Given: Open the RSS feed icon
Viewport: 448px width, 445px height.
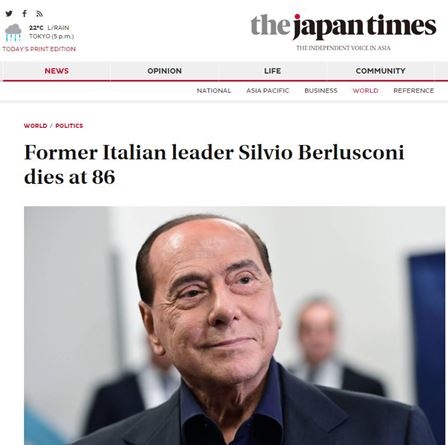Looking at the screenshot, I should click(40, 14).
